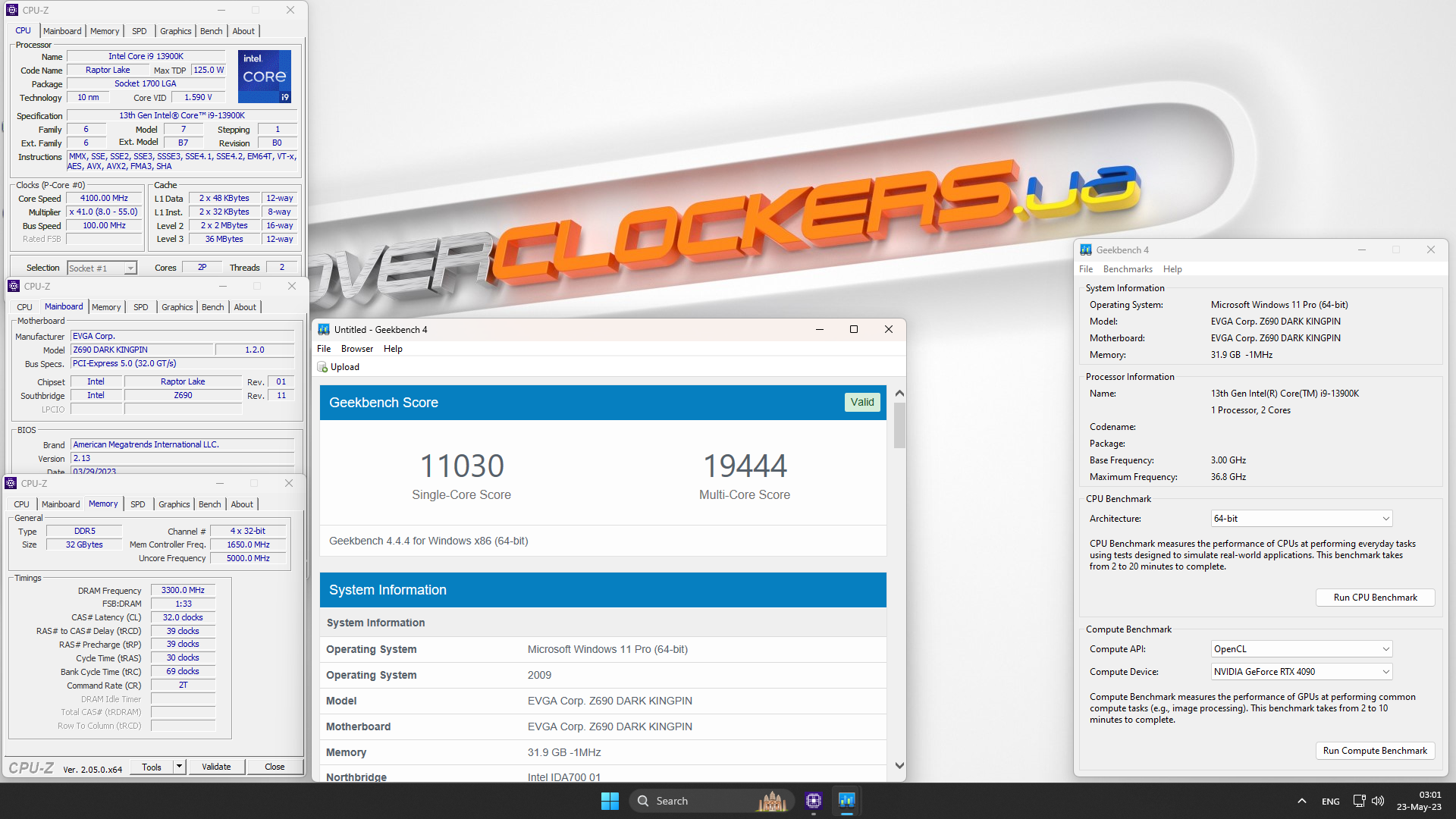Click the 32.0 clocks CAS Latency value
This screenshot has height=819, width=1456.
pos(183,617)
